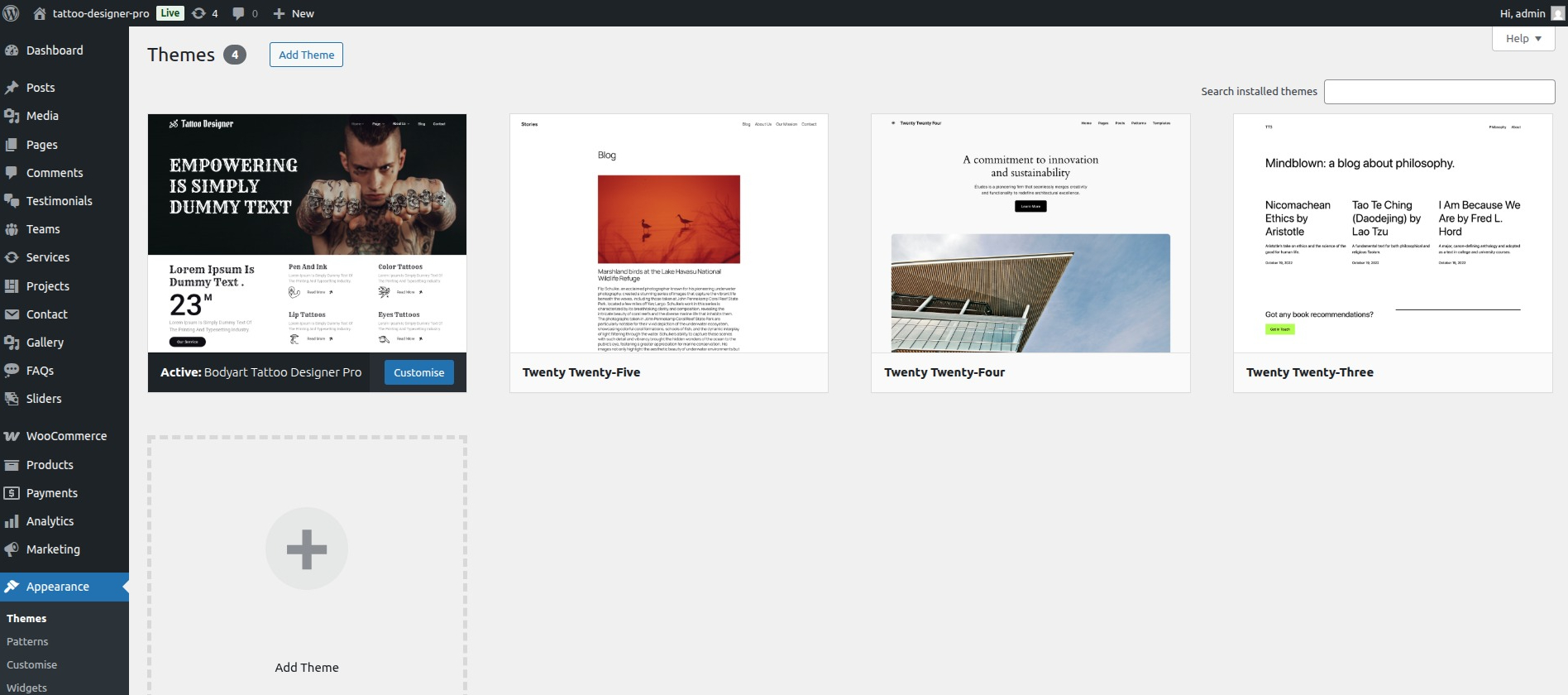
Task: Open Twenty Twenty-Three theme screenshot
Action: (x=1393, y=233)
